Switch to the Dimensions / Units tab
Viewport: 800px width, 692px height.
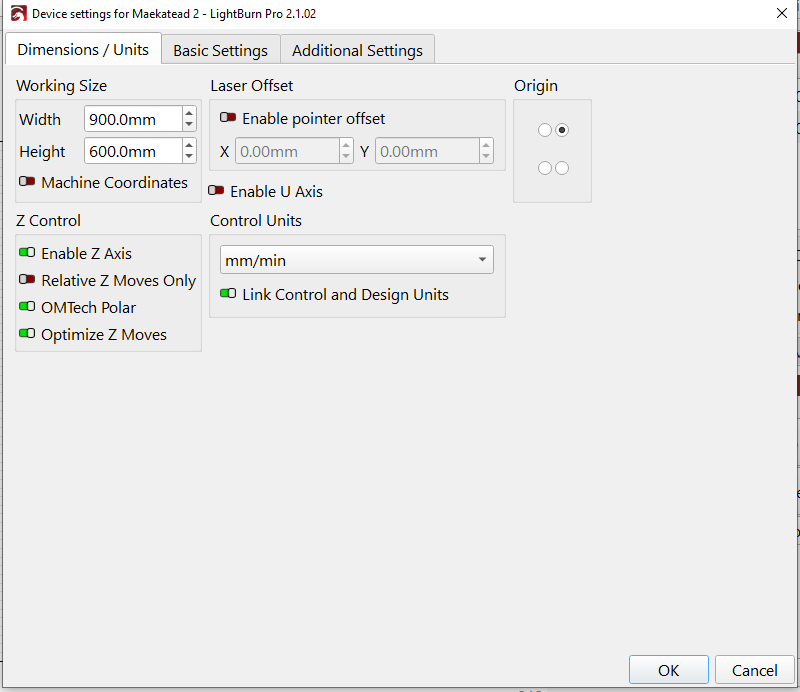(83, 50)
